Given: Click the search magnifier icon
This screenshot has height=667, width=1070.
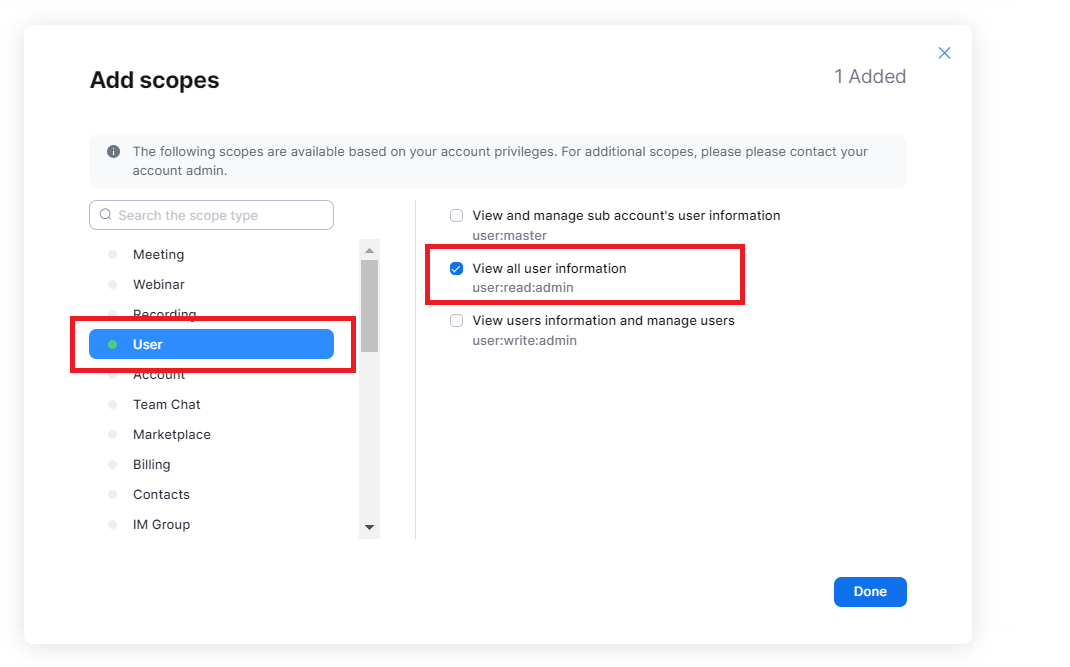Looking at the screenshot, I should point(105,214).
